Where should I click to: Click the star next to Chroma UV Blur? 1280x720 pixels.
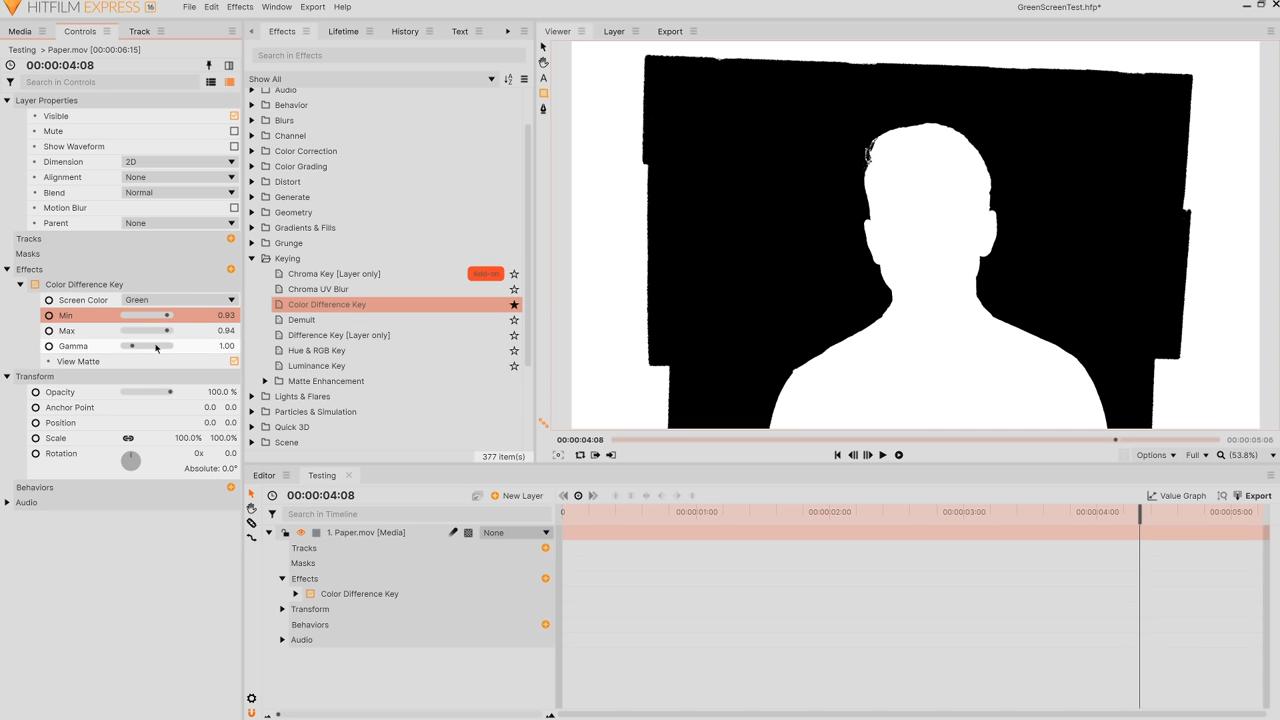(x=514, y=289)
